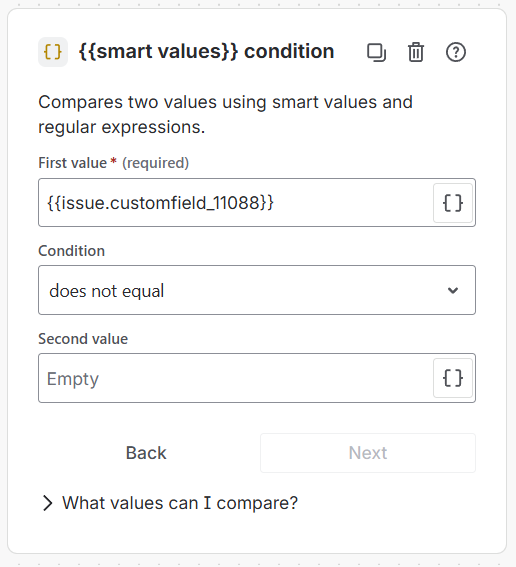Expand What values can I compare section
Image resolution: width=516 pixels, height=567 pixels.
pos(170,503)
